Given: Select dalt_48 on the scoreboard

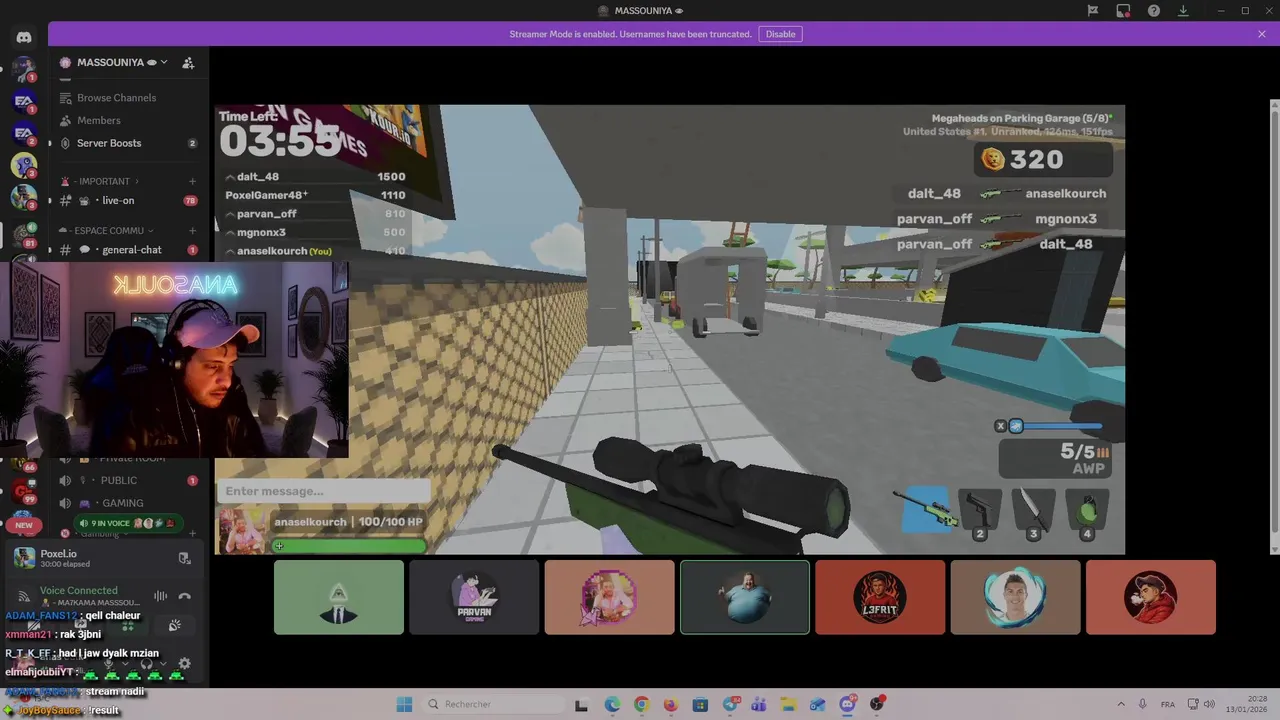Looking at the screenshot, I should click(x=315, y=177).
